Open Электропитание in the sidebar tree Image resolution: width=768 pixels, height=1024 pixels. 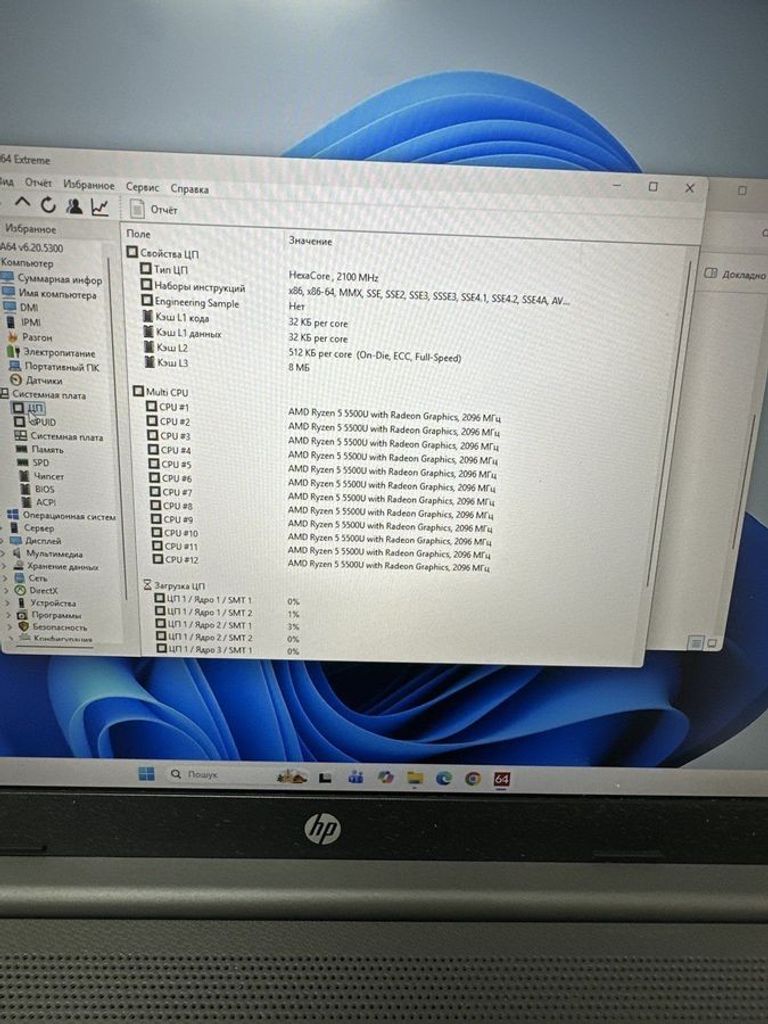(59, 352)
